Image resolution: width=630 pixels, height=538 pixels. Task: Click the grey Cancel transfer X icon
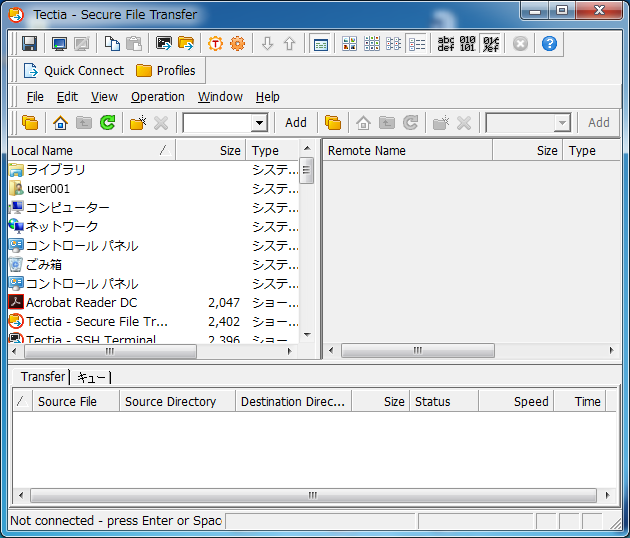point(520,43)
